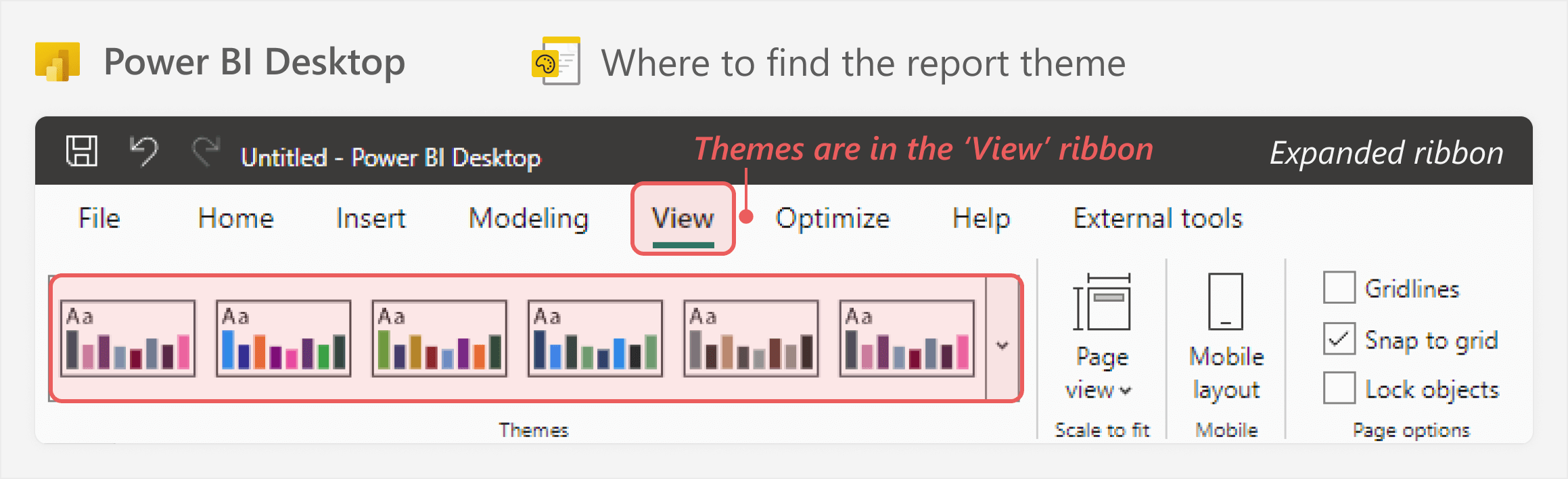Open the External tools tab
Image resolution: width=1568 pixels, height=479 pixels.
(1158, 218)
